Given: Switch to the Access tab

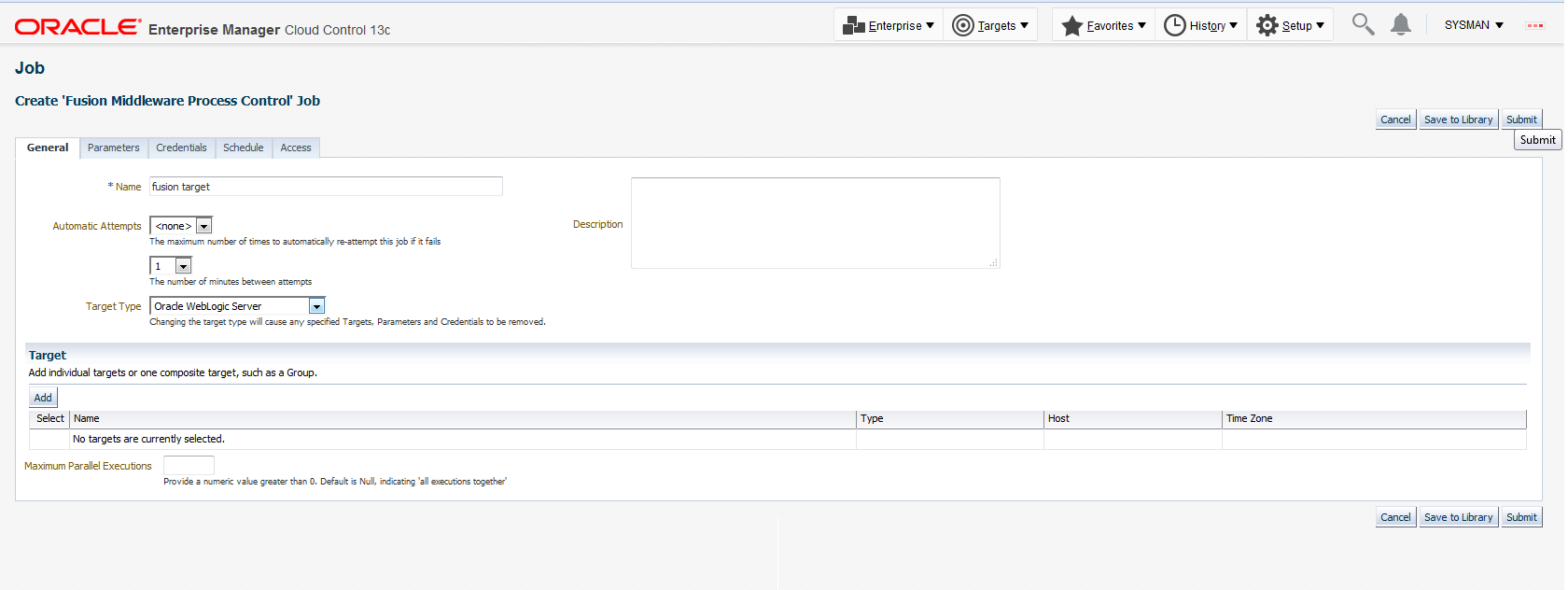Looking at the screenshot, I should coord(296,147).
